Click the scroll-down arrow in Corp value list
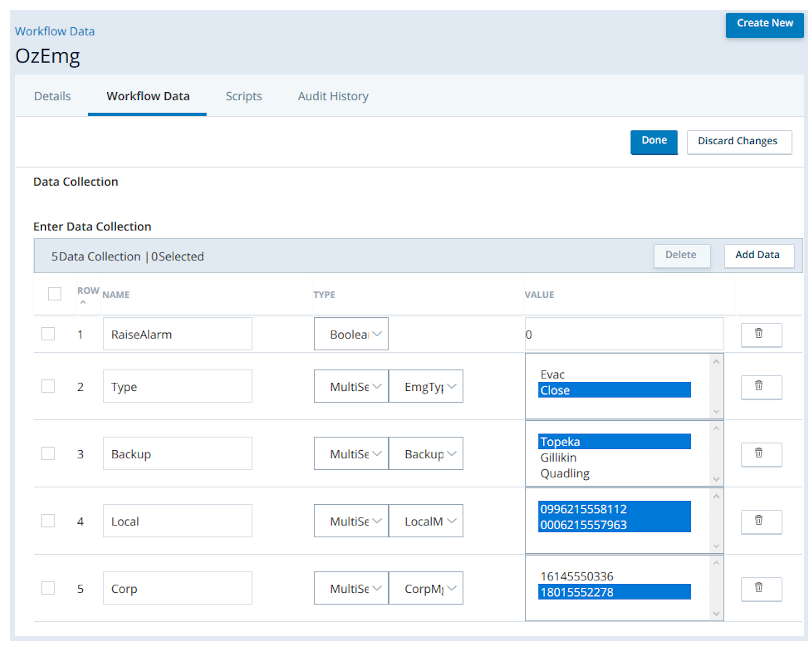 716,614
